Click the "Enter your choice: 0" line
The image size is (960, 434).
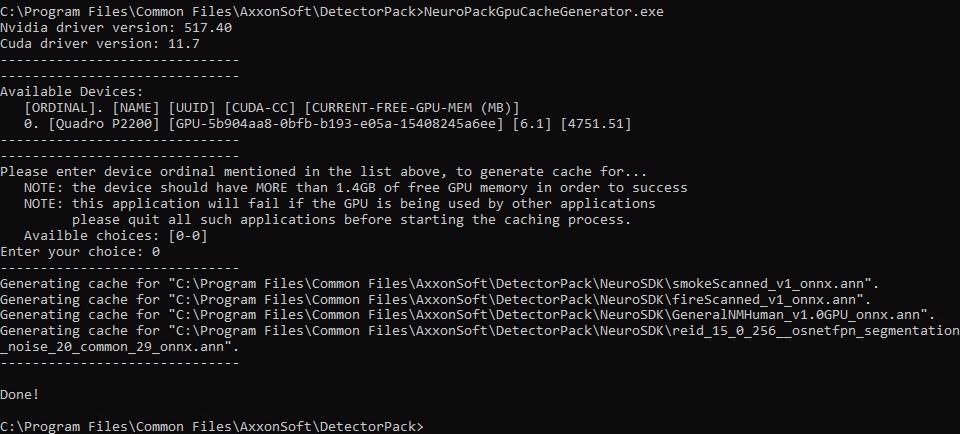80,252
